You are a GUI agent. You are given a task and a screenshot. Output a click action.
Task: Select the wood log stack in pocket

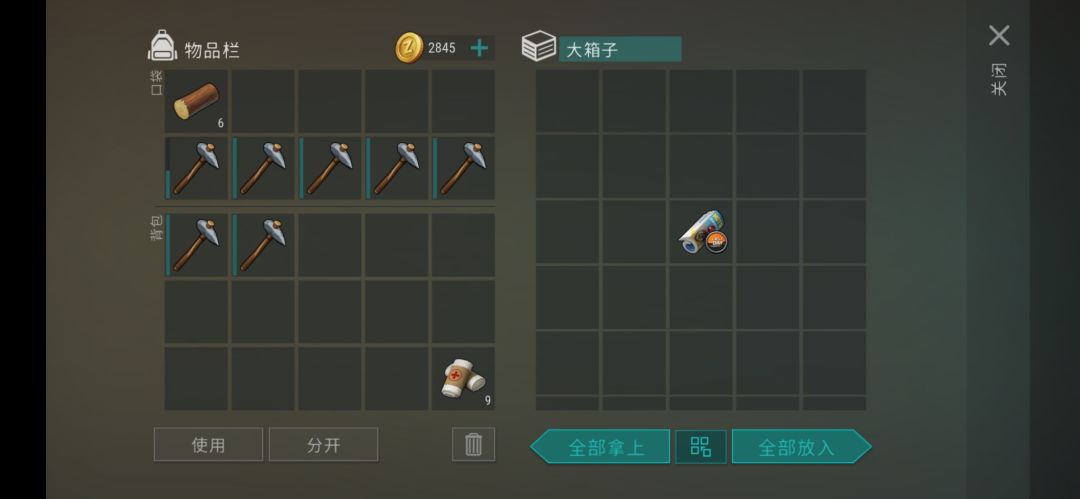click(196, 101)
